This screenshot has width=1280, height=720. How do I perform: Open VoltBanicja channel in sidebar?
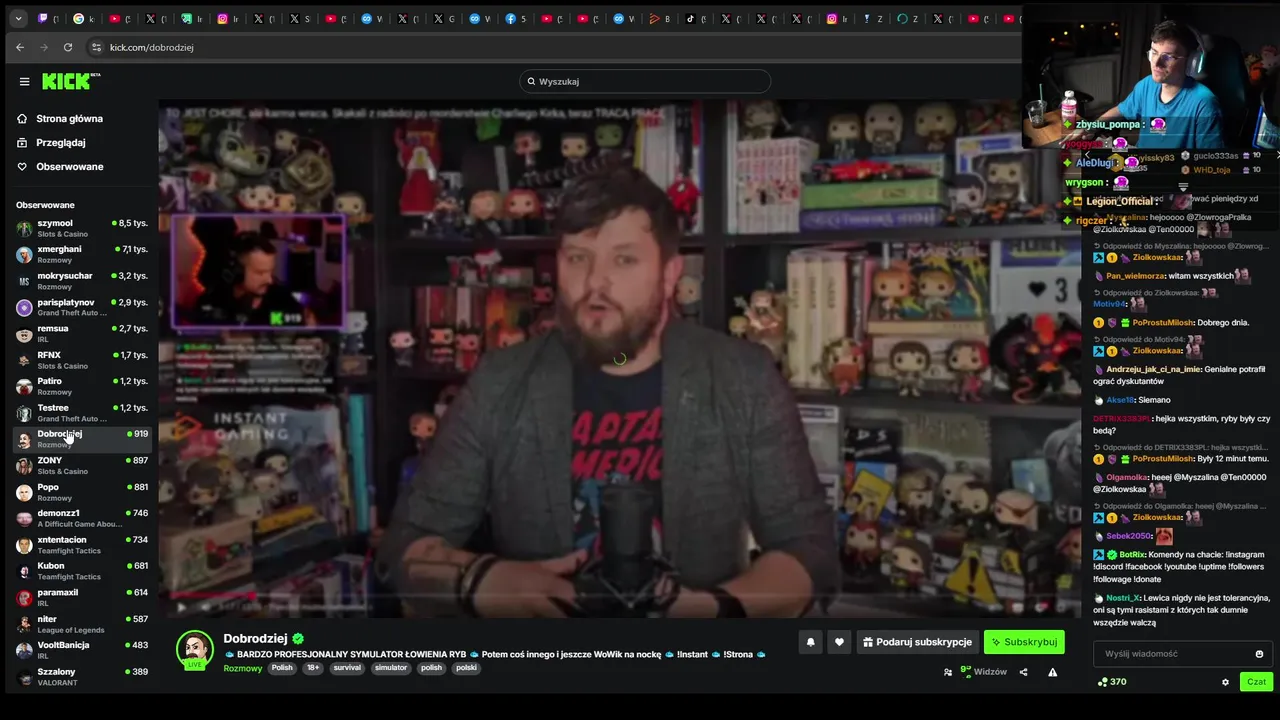(82, 650)
